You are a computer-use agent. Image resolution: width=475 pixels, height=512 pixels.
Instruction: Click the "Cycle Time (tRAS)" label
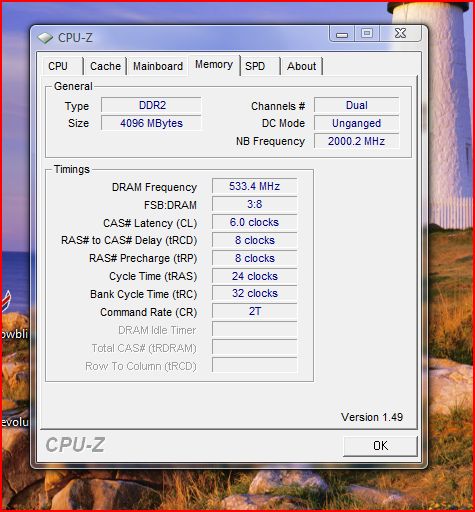point(153,276)
